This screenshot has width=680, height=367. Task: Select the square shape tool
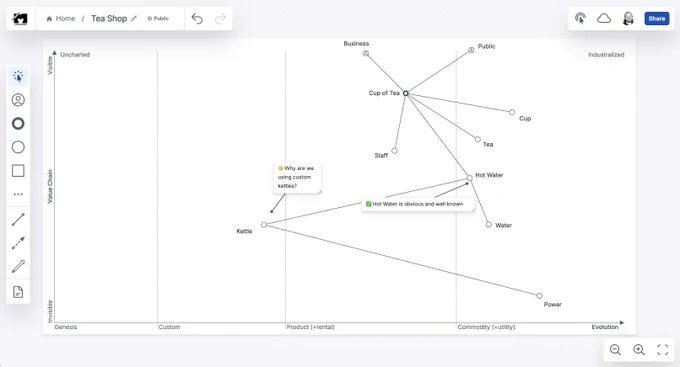18,170
